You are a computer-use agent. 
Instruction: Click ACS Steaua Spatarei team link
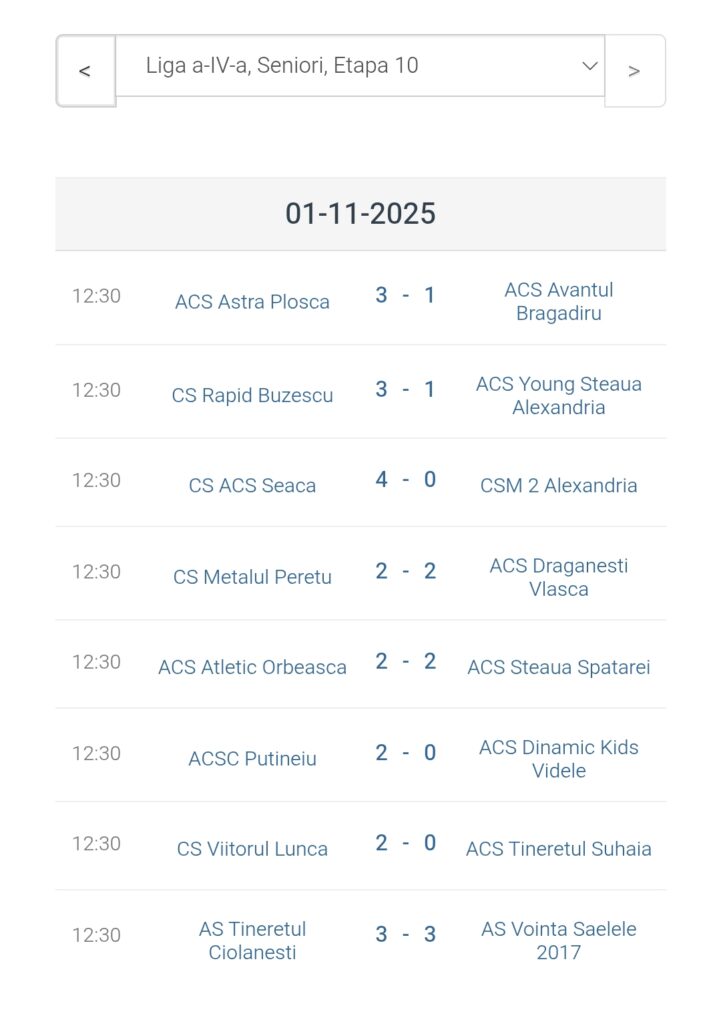pos(558,668)
